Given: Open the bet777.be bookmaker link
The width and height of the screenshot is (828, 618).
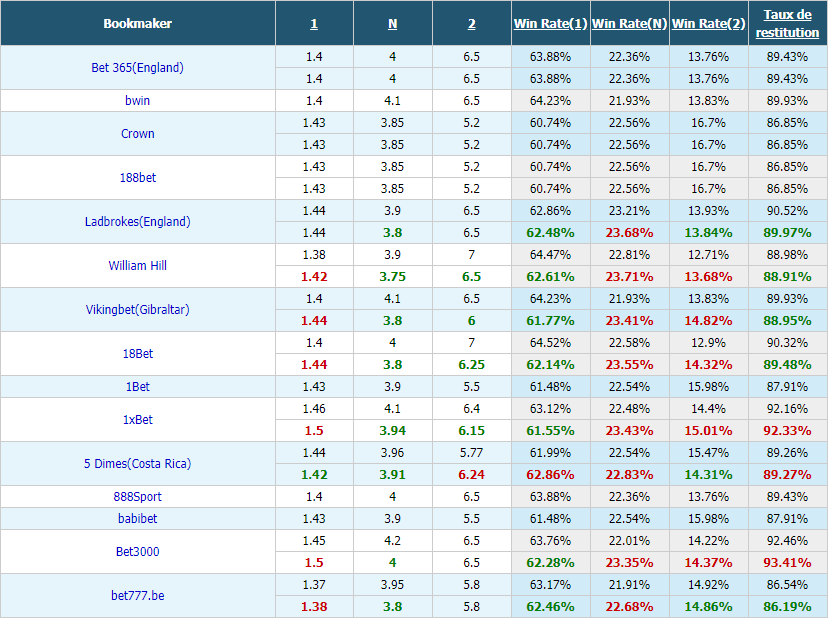Looking at the screenshot, I should [137, 595].
